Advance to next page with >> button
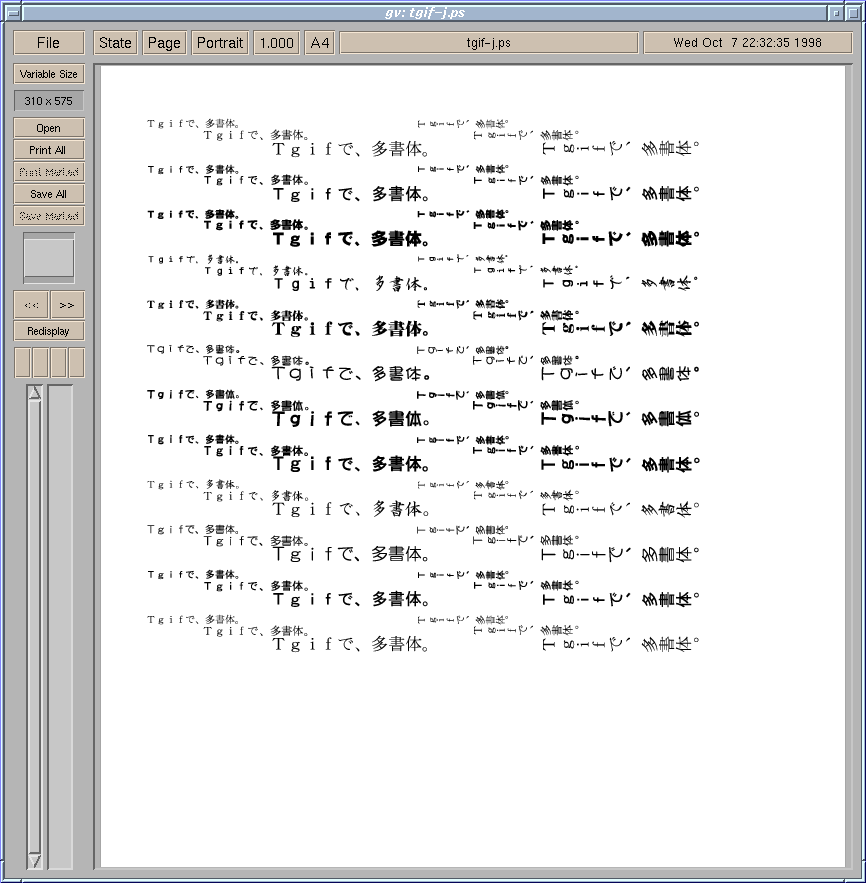Viewport: 866px width, 883px height. coord(67,305)
